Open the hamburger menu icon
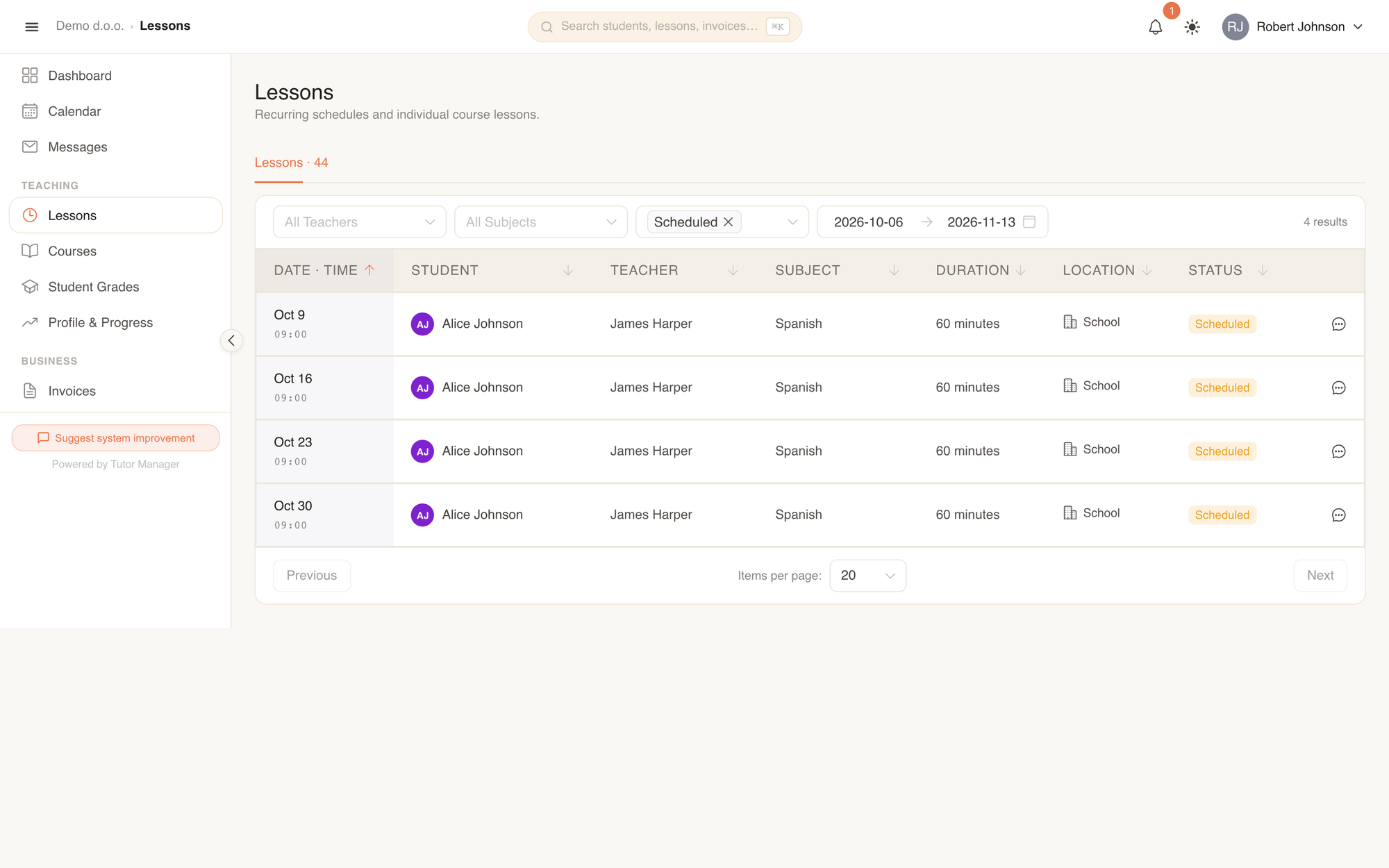 [31, 26]
